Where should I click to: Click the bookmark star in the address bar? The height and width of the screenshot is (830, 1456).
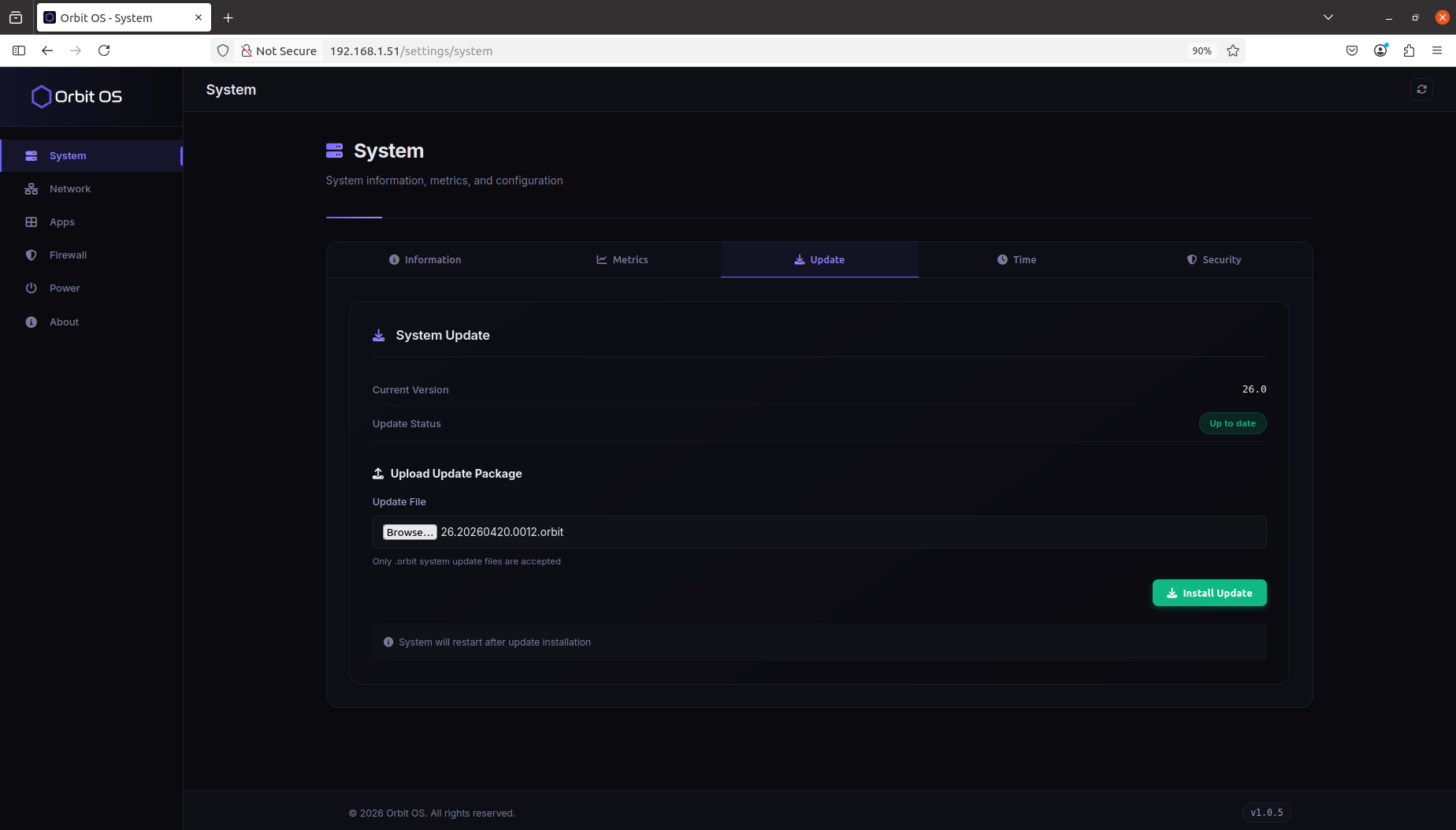click(1233, 50)
